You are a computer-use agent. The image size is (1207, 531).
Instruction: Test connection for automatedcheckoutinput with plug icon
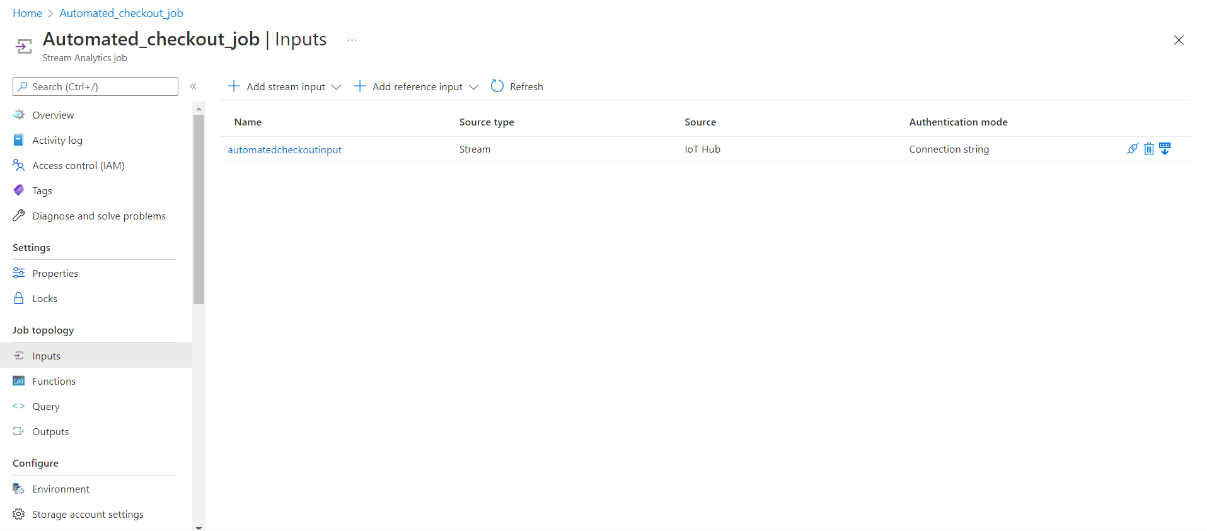coord(1133,149)
